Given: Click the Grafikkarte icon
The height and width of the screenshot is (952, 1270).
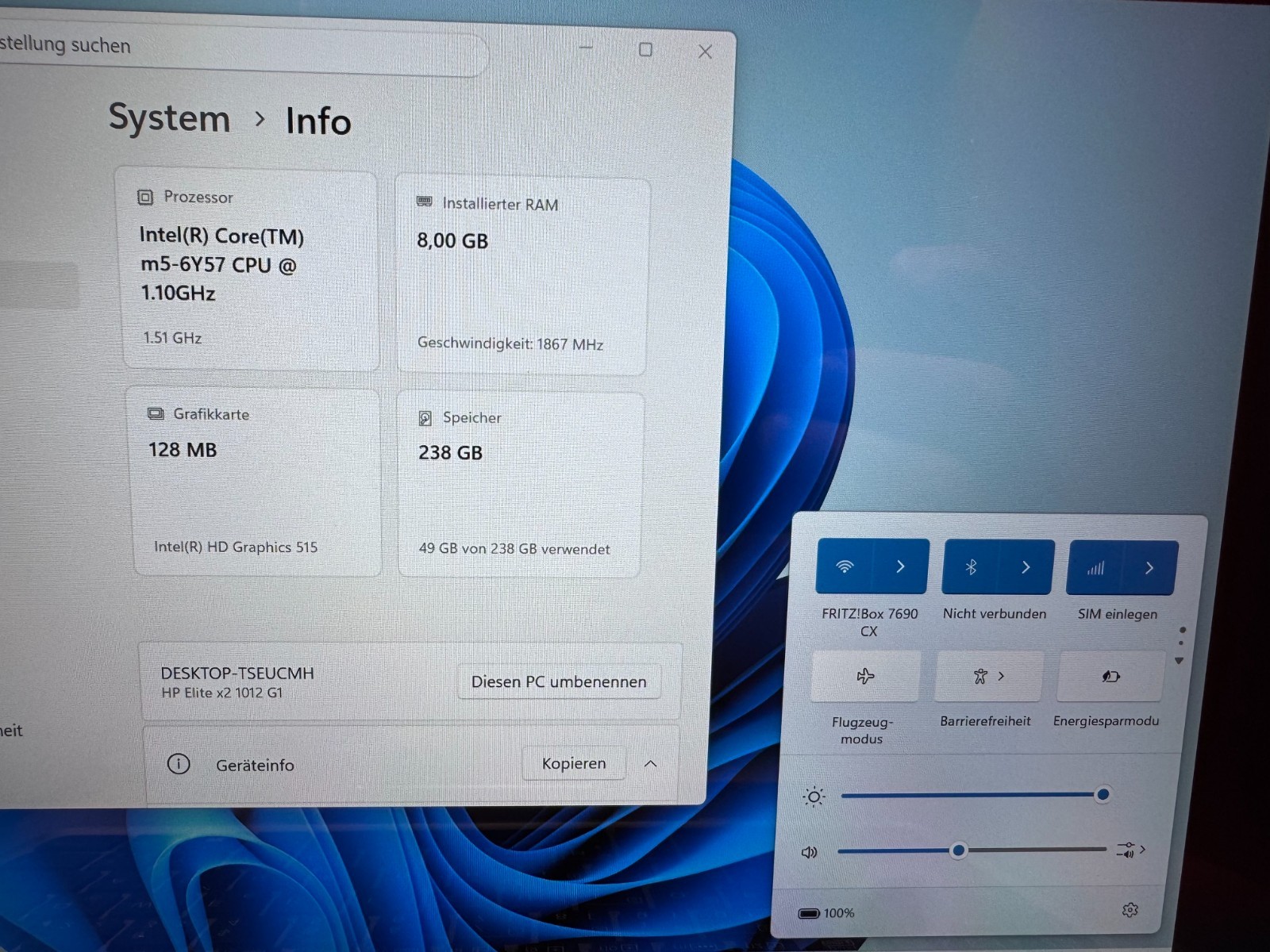Looking at the screenshot, I should 156,413.
